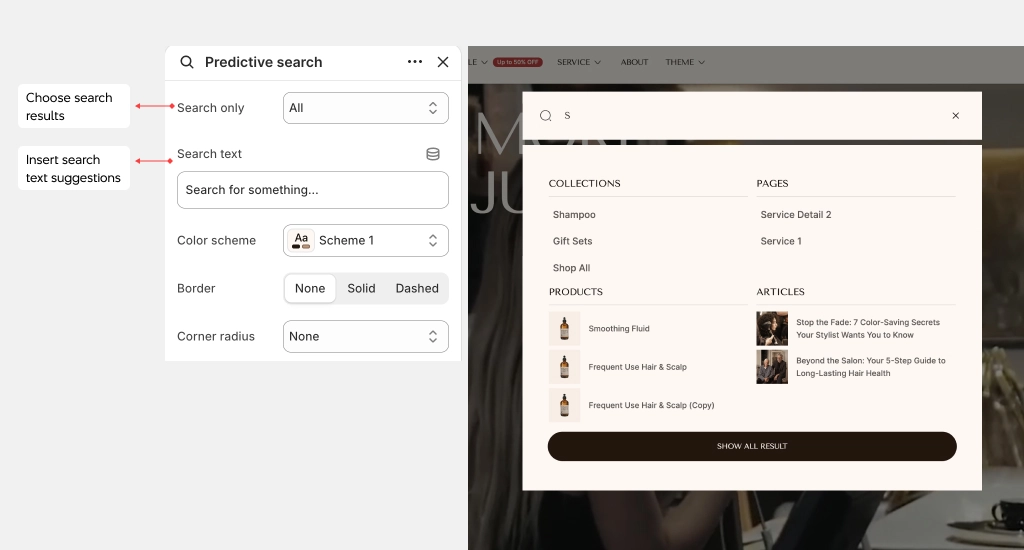Click the PAGES heading text

pos(773,184)
